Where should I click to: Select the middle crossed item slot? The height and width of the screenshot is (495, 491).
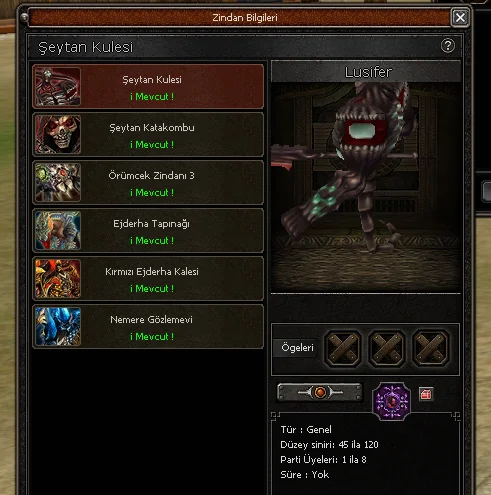tap(387, 348)
